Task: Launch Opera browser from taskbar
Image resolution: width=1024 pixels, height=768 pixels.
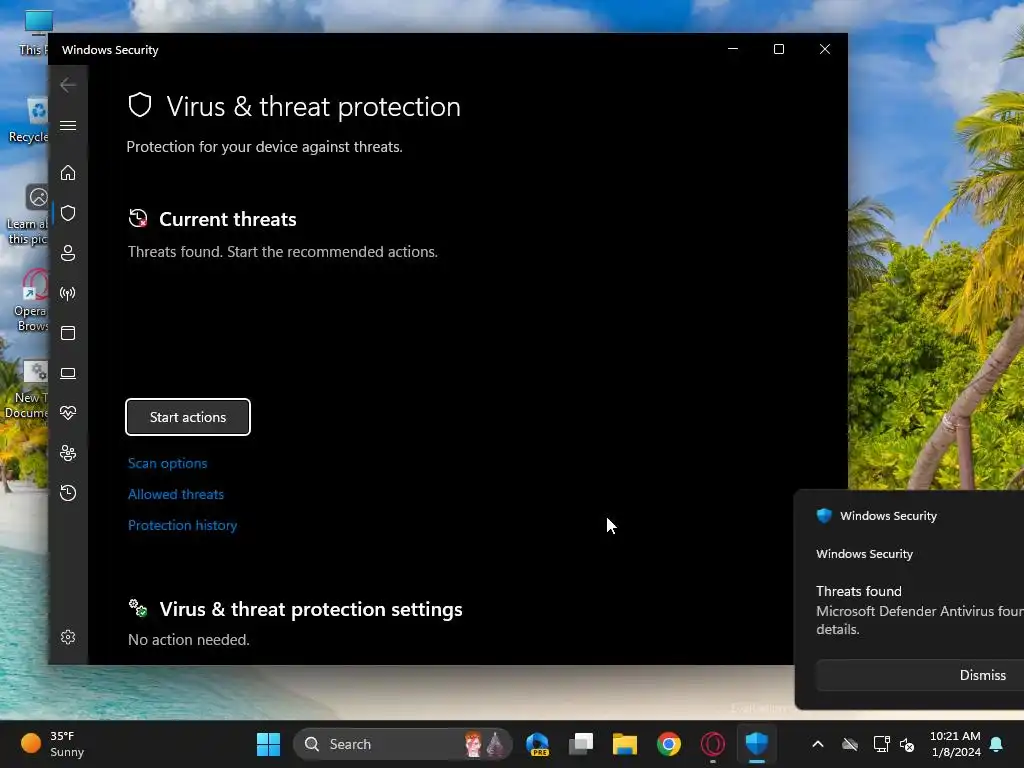Action: point(712,744)
